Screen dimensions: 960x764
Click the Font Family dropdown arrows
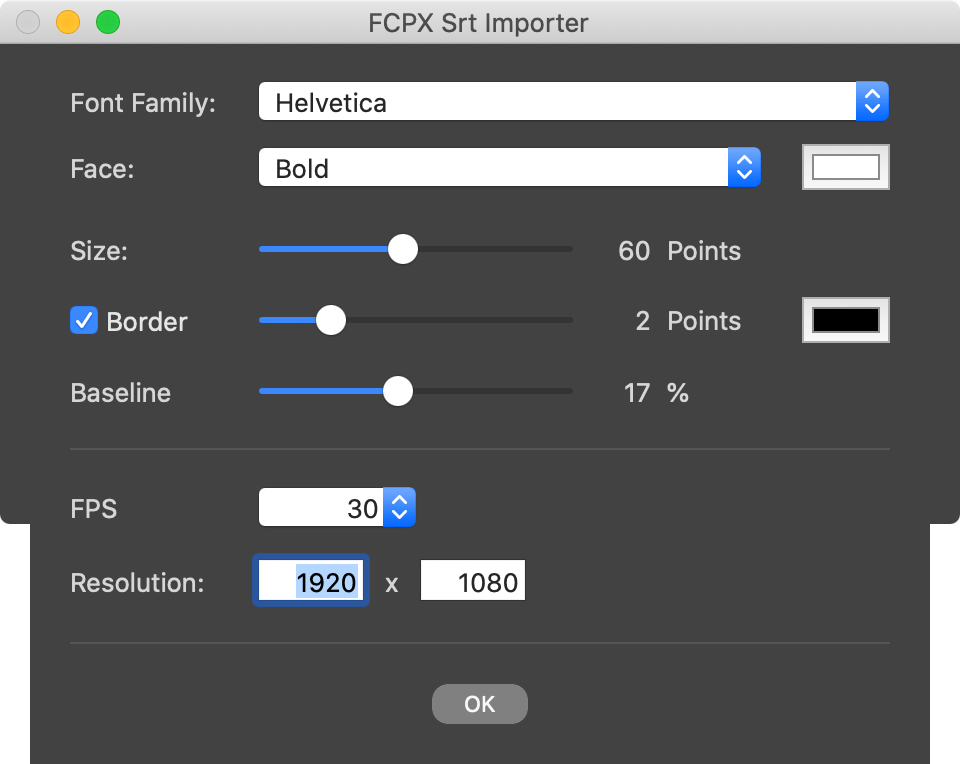click(872, 102)
